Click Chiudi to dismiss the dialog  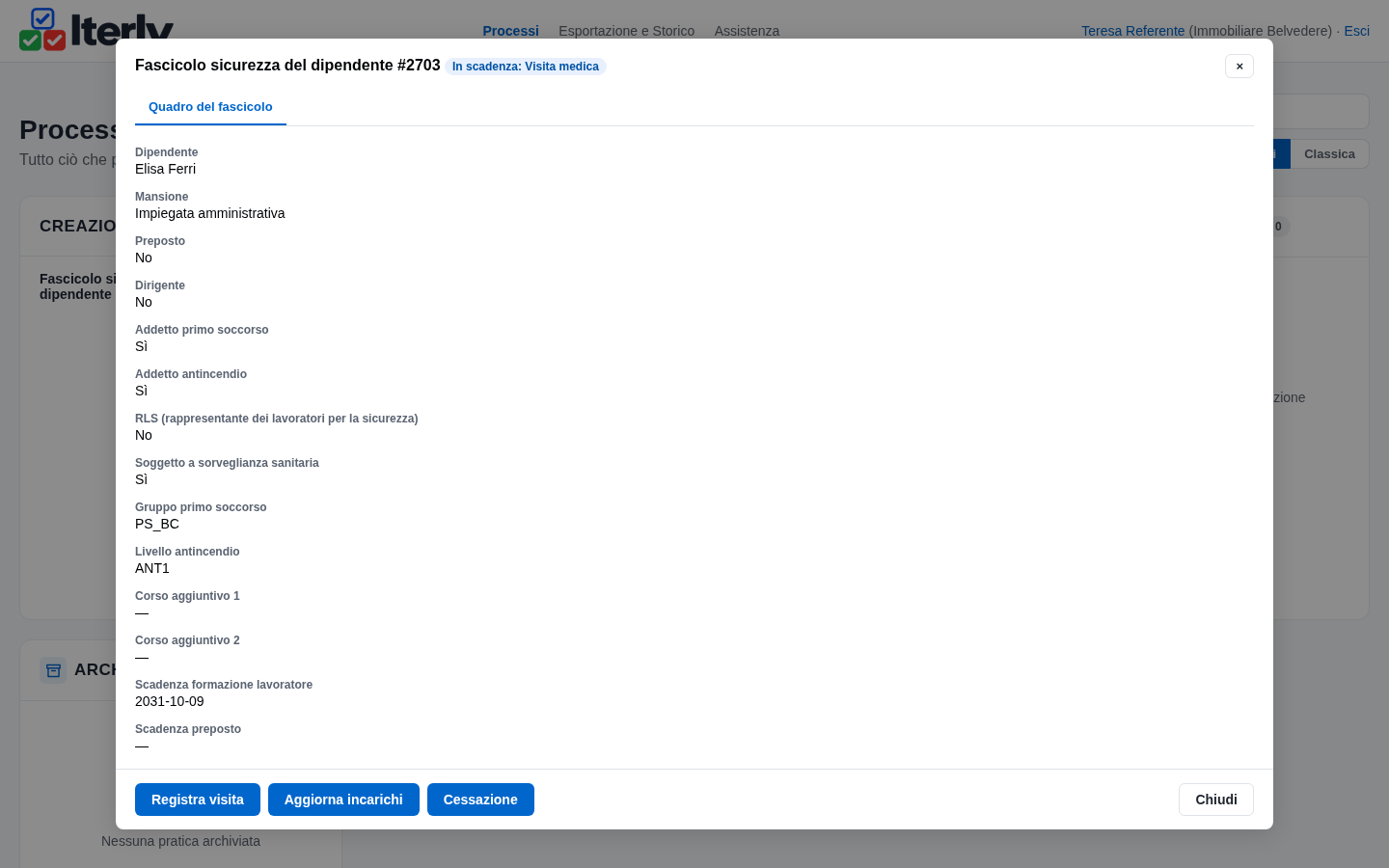coord(1216,800)
